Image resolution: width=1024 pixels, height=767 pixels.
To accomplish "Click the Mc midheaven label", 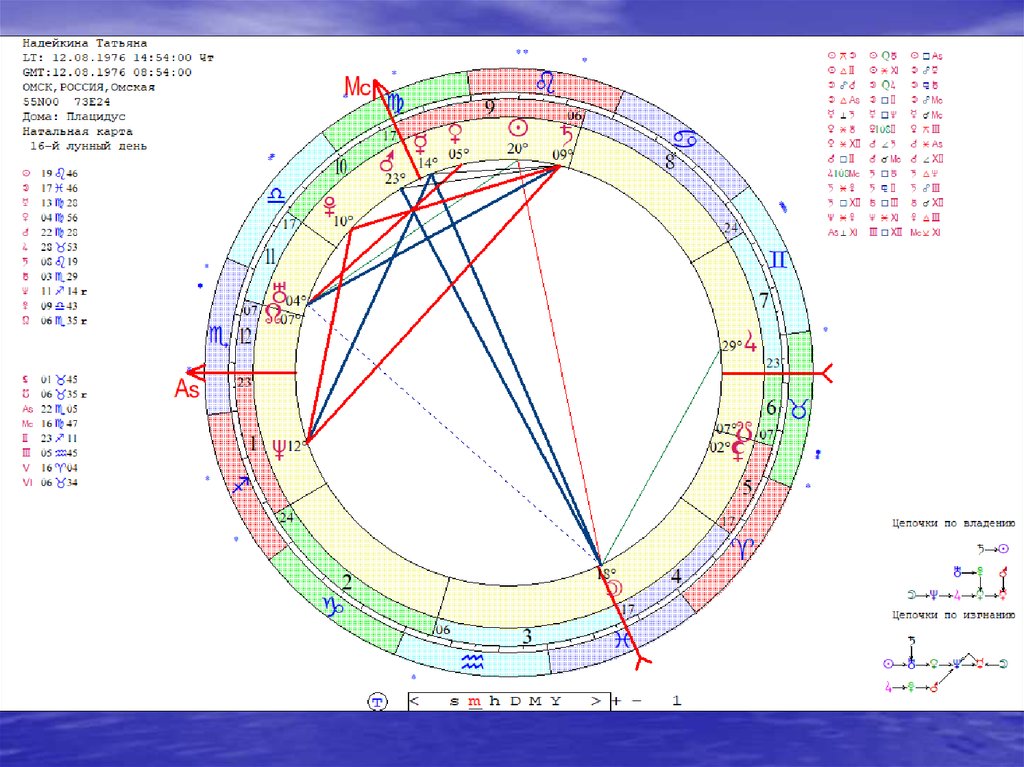I will [359, 88].
